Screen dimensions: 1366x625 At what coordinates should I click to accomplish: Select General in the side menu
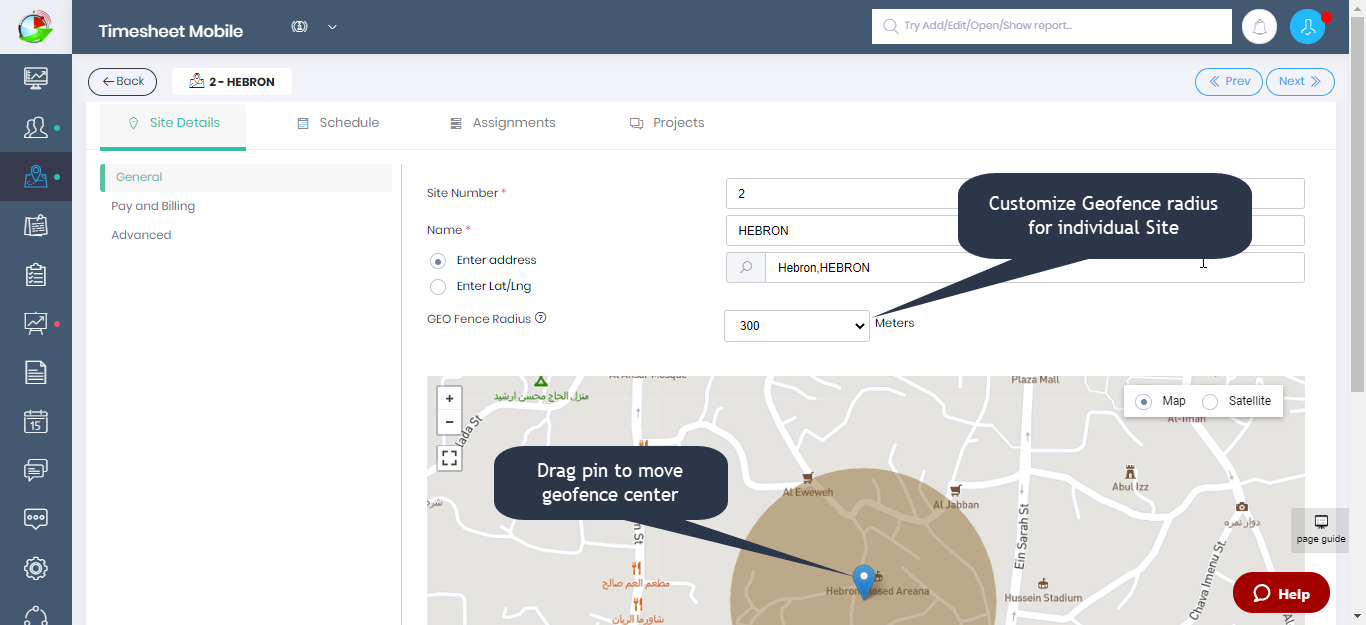tap(246, 178)
